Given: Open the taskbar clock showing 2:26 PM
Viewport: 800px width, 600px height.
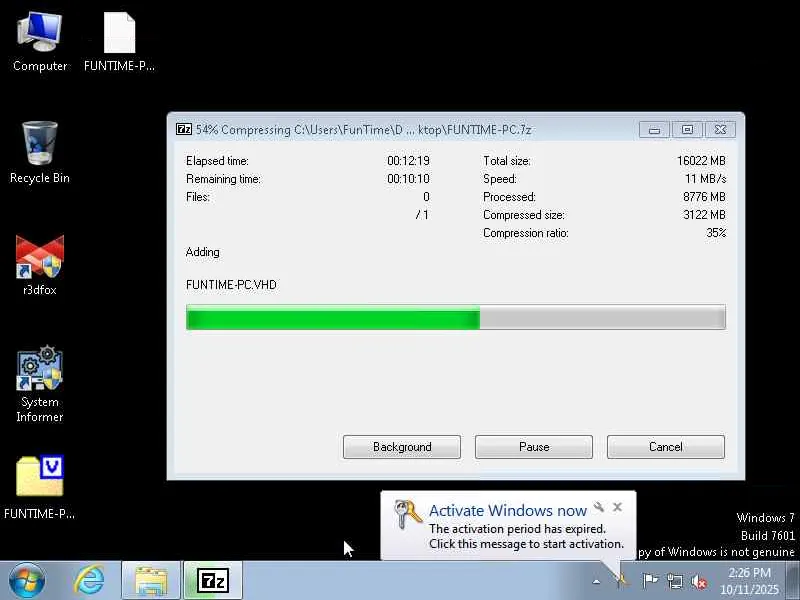Looking at the screenshot, I should tap(749, 581).
